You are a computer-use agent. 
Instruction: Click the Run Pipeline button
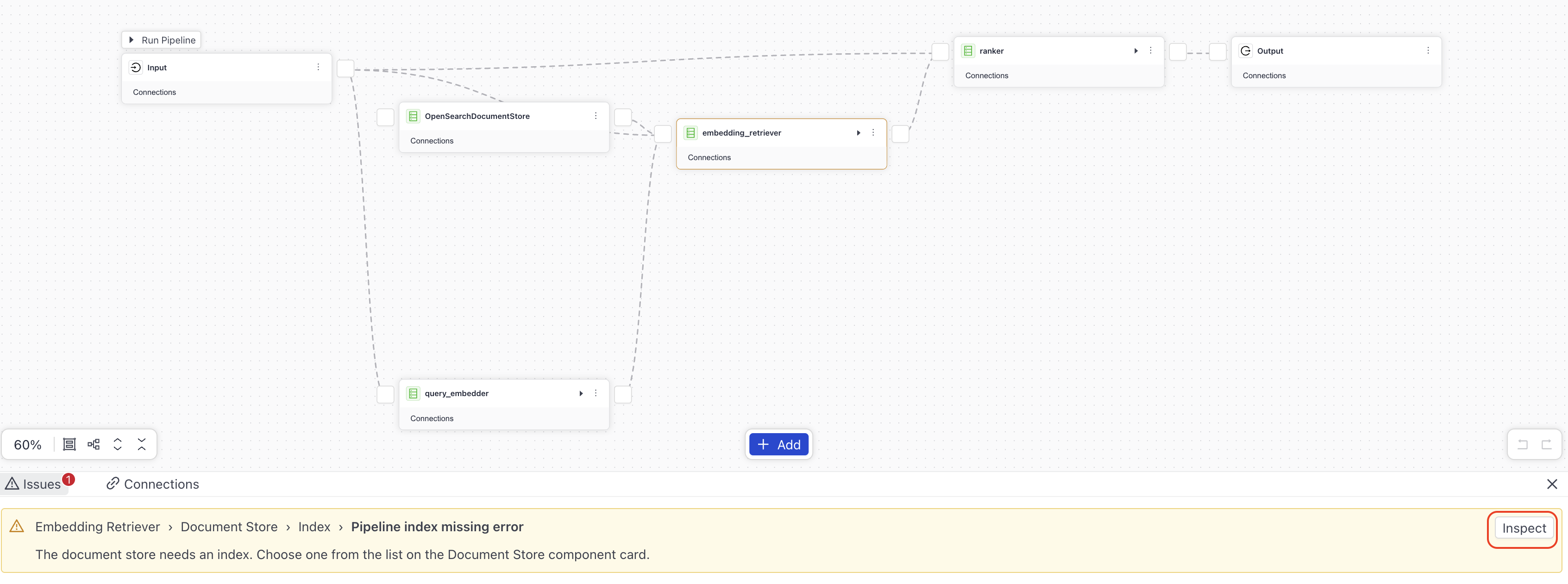pyautogui.click(x=161, y=40)
